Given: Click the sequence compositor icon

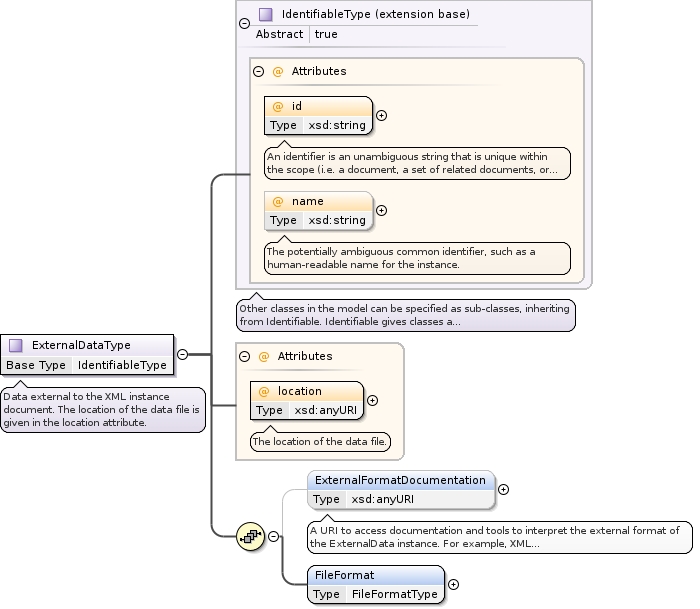Looking at the screenshot, I should (x=250, y=537).
